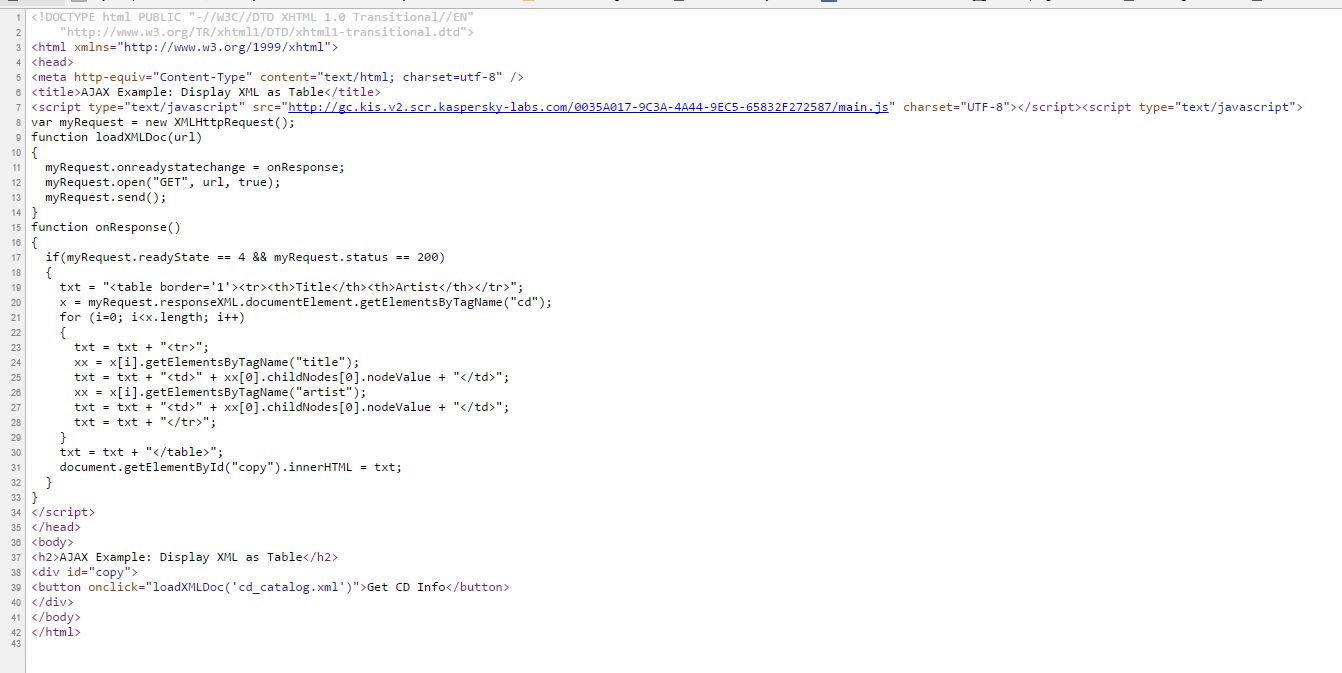Click line number 1 in the gutter

coord(18,17)
